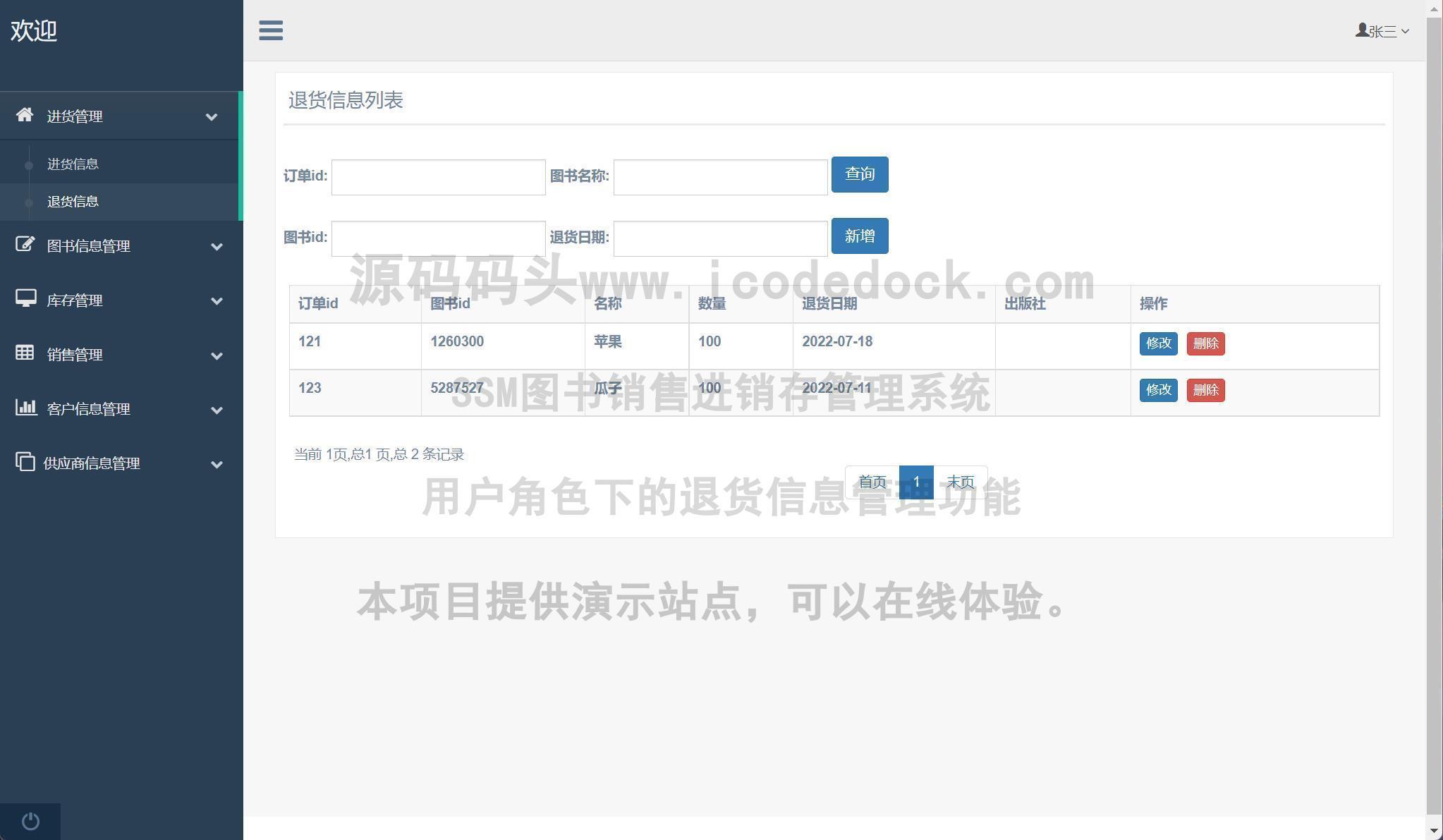Open the 张三 user dropdown arrow
The image size is (1443, 840).
(1405, 31)
